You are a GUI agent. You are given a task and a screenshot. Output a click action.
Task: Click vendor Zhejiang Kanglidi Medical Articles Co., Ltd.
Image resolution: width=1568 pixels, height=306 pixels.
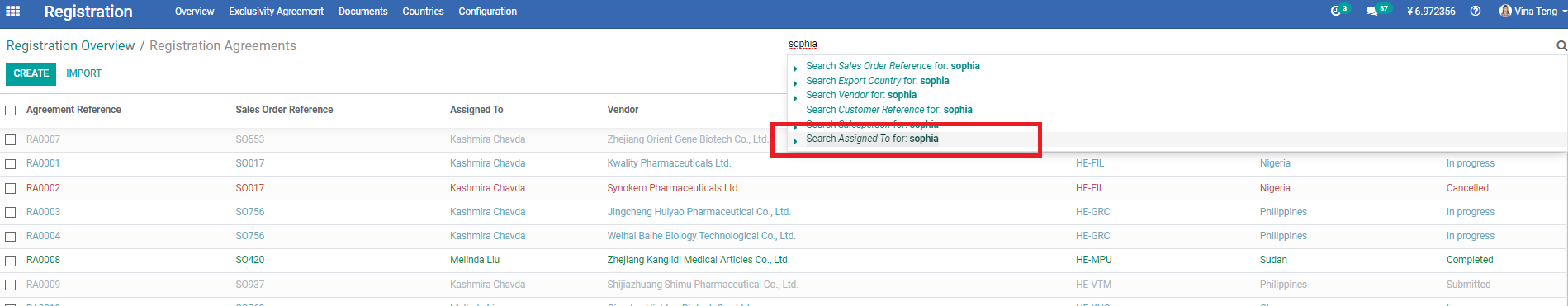(x=699, y=260)
